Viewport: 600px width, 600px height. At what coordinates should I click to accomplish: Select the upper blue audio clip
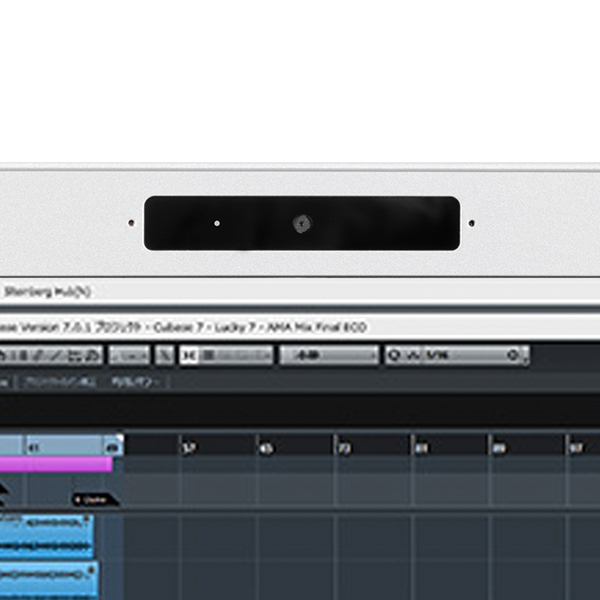pos(47,536)
